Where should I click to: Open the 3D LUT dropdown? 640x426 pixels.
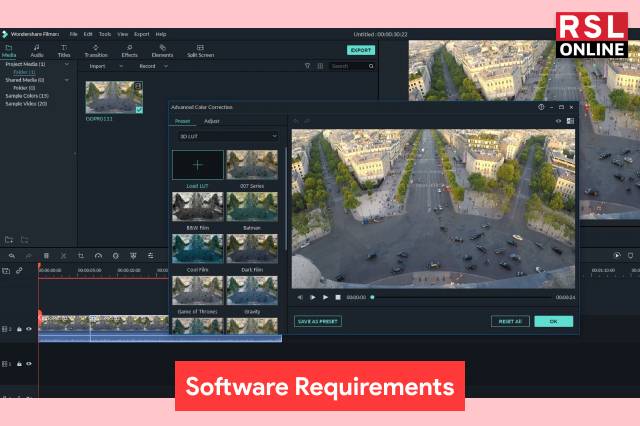pyautogui.click(x=228, y=136)
